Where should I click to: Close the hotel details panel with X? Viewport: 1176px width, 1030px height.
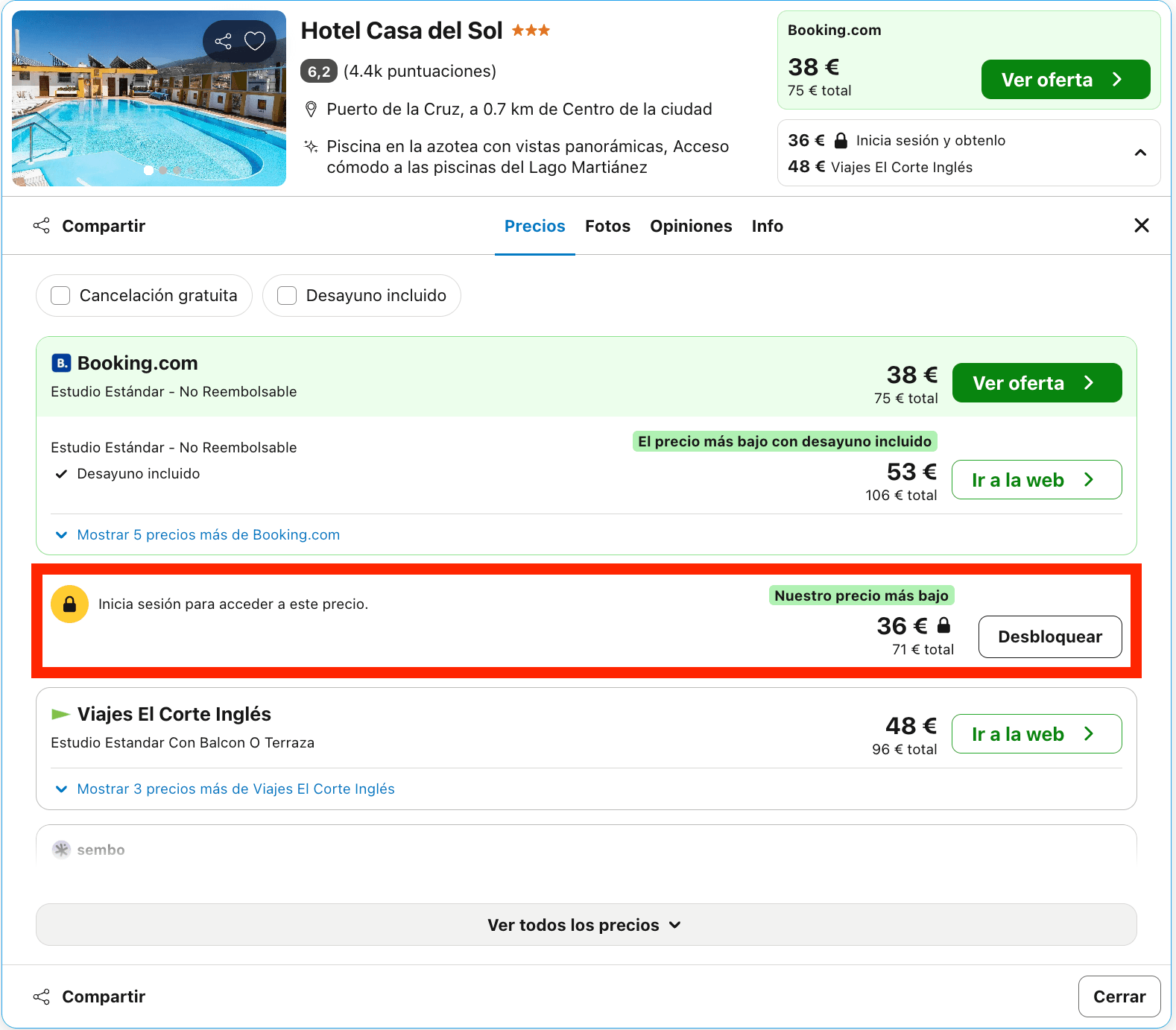1141,225
